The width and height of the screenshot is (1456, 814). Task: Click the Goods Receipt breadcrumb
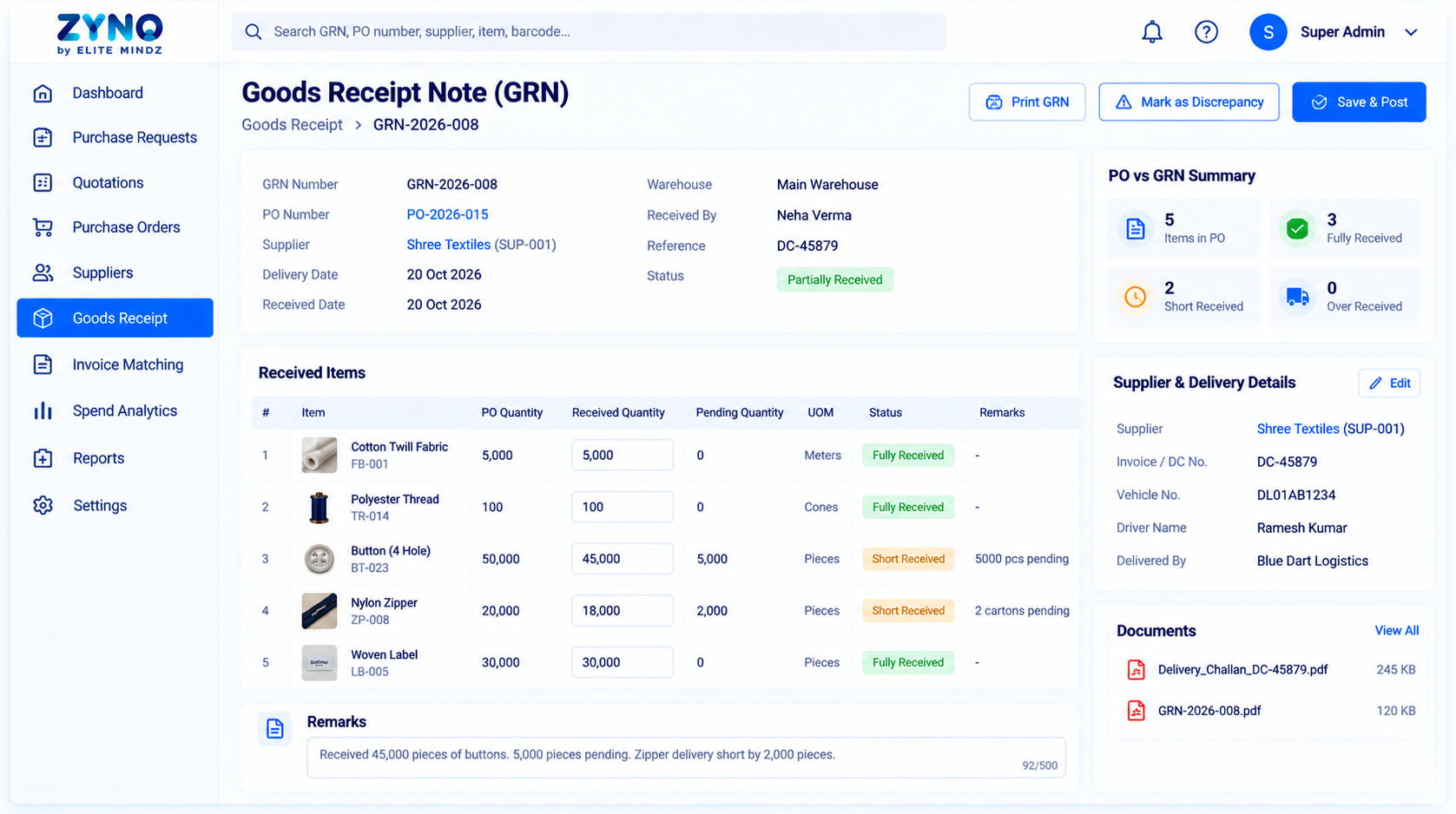(x=292, y=124)
